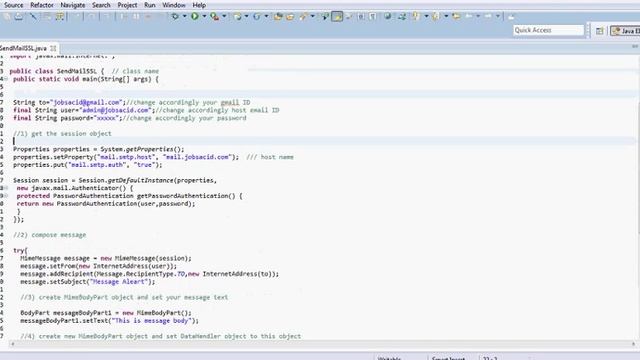This screenshot has width=640, height=360.
Task: Collapse the main method fold marker
Action: (x=6, y=79)
